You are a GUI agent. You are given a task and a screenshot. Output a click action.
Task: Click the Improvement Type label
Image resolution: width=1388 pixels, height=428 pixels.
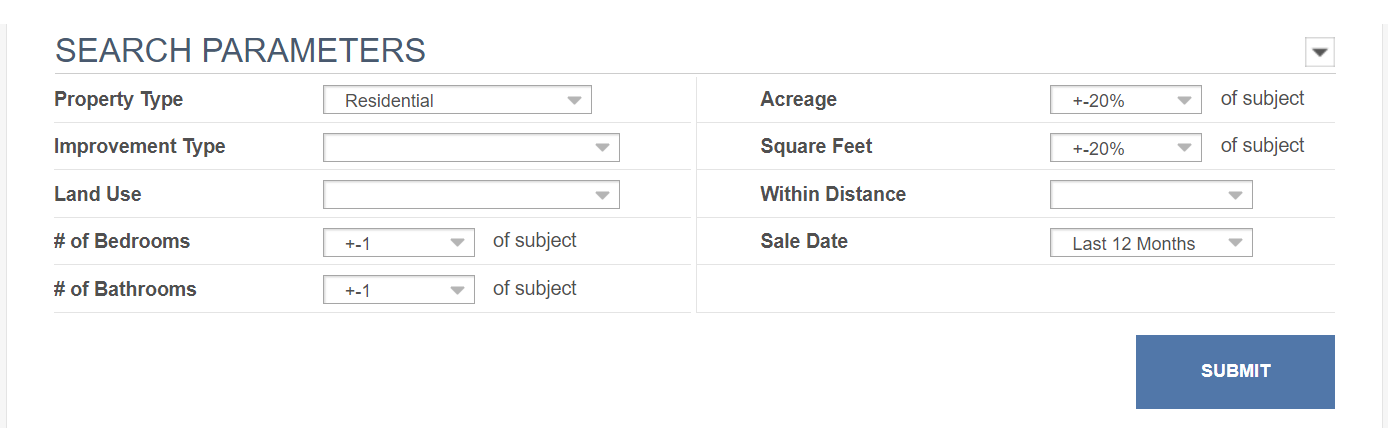click(x=140, y=146)
